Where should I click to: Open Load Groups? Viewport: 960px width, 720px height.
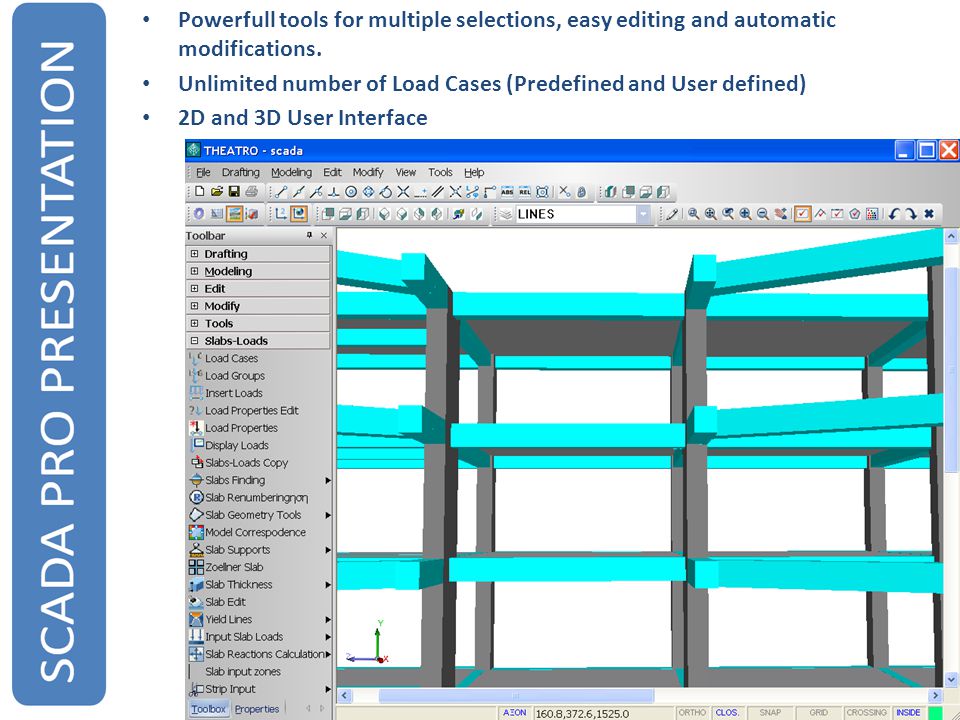234,376
